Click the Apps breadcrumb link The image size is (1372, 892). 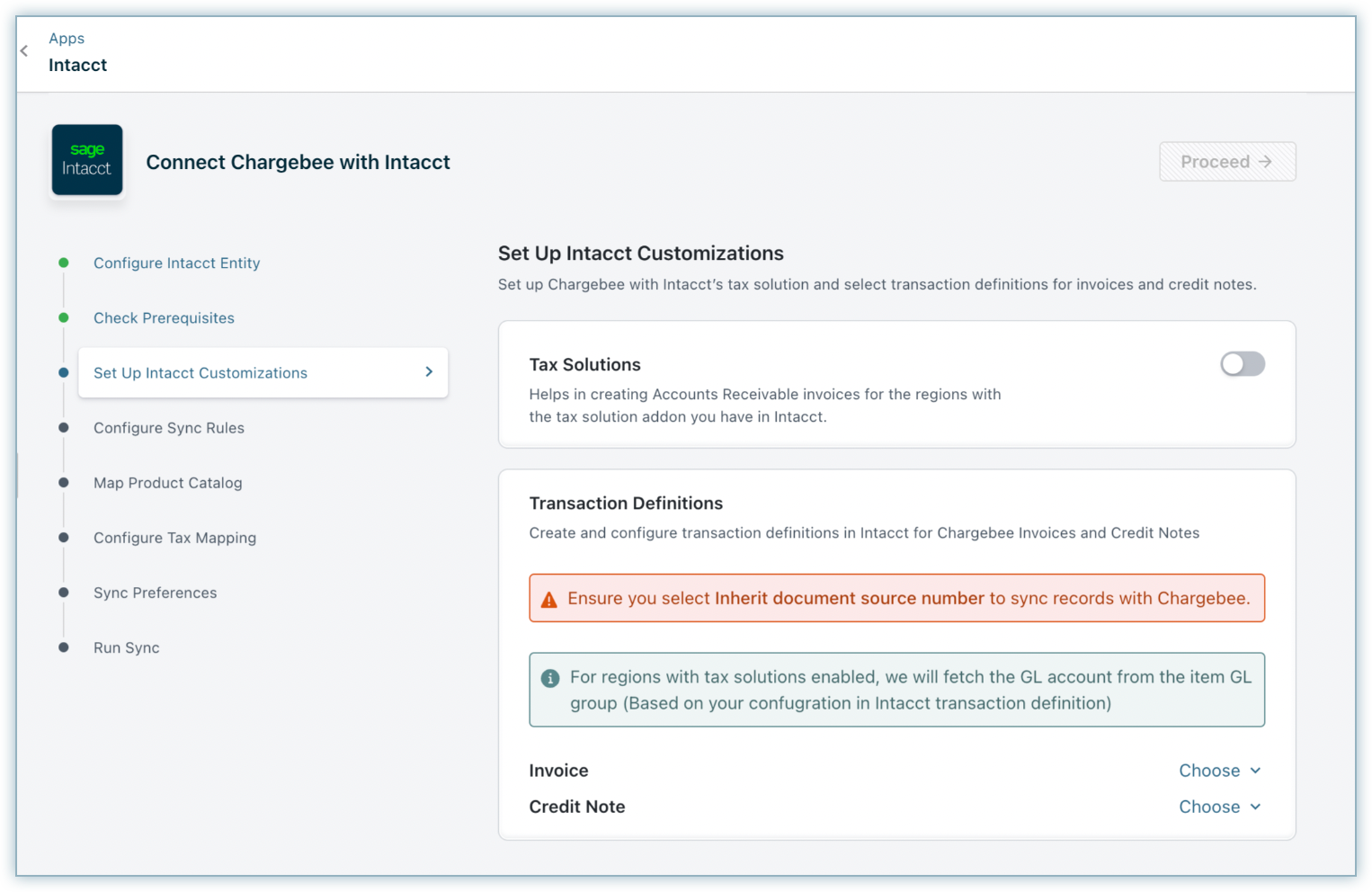click(67, 38)
